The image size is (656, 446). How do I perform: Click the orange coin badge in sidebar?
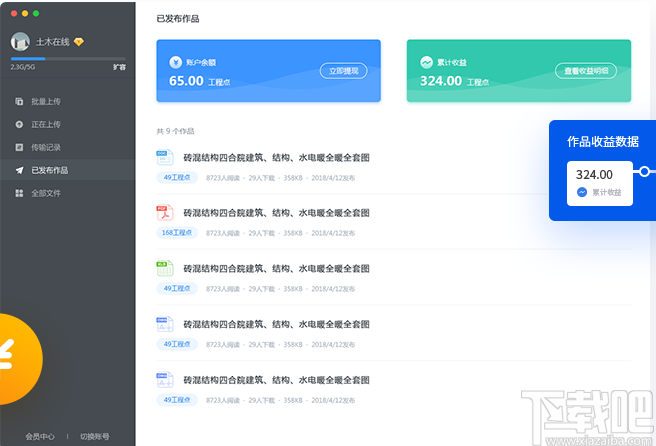[x=21, y=359]
